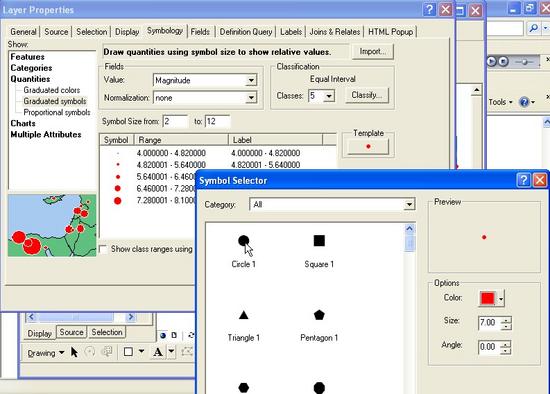Screen dimensions: 550x394
Task: Choose the Triangle 1 symbol
Action: click(x=243, y=315)
